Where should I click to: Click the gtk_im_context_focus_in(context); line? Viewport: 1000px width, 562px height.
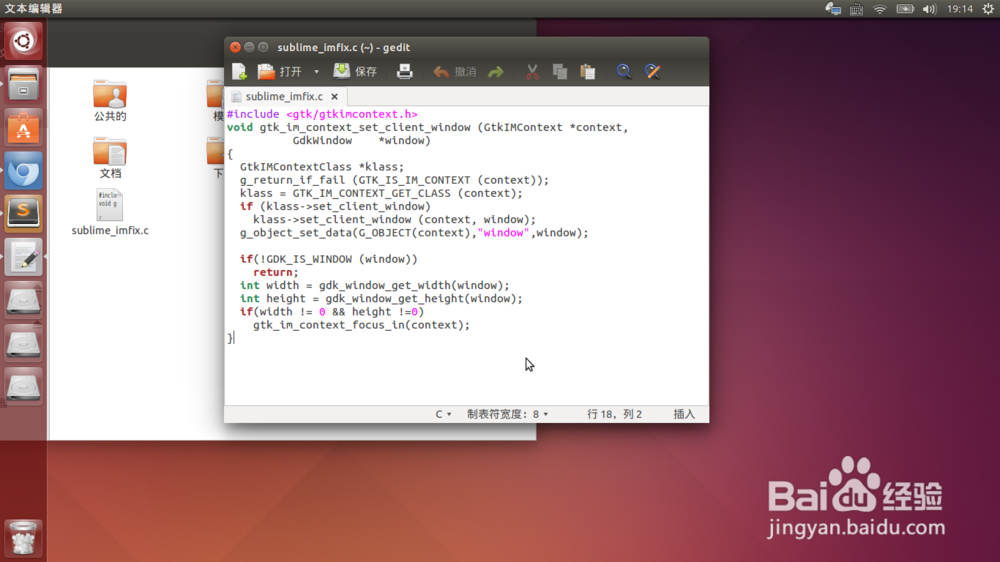point(361,325)
